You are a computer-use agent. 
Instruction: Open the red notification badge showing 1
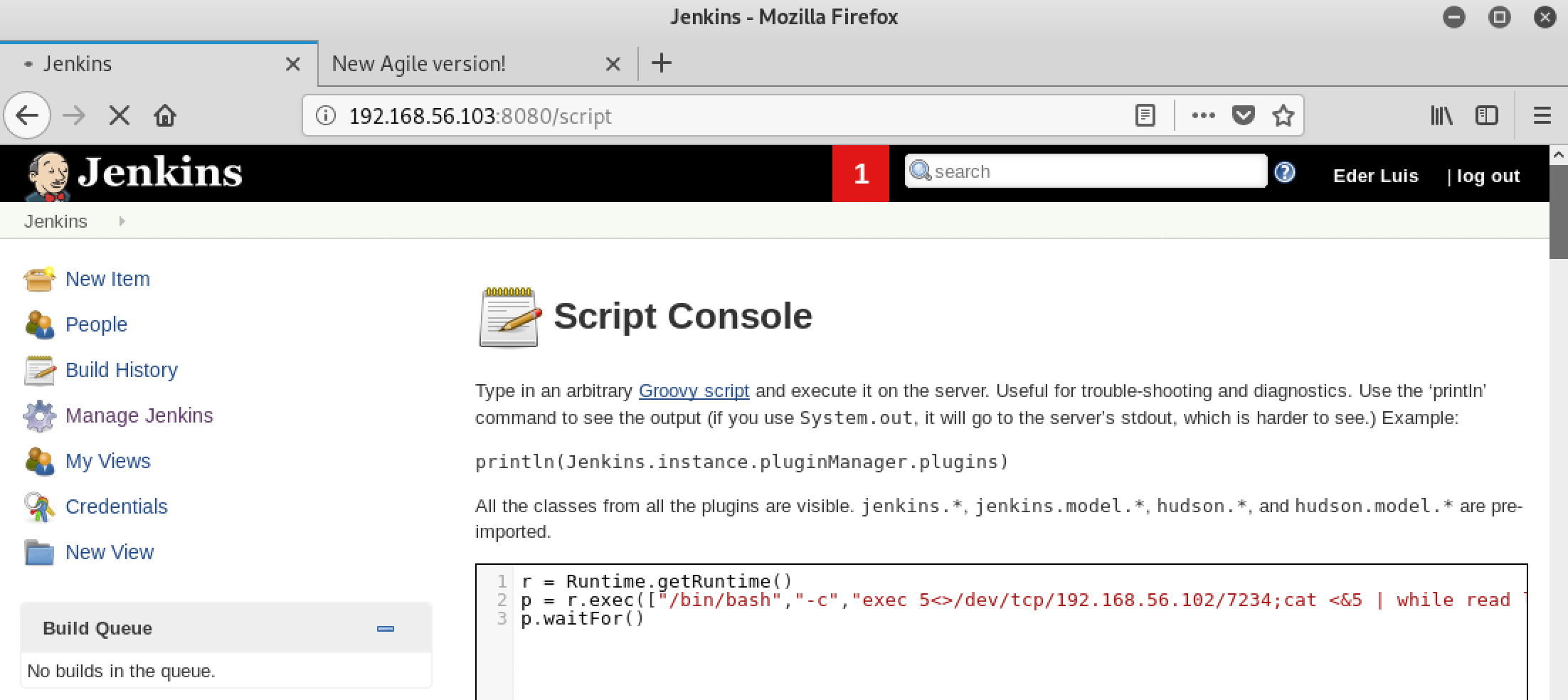[861, 174]
